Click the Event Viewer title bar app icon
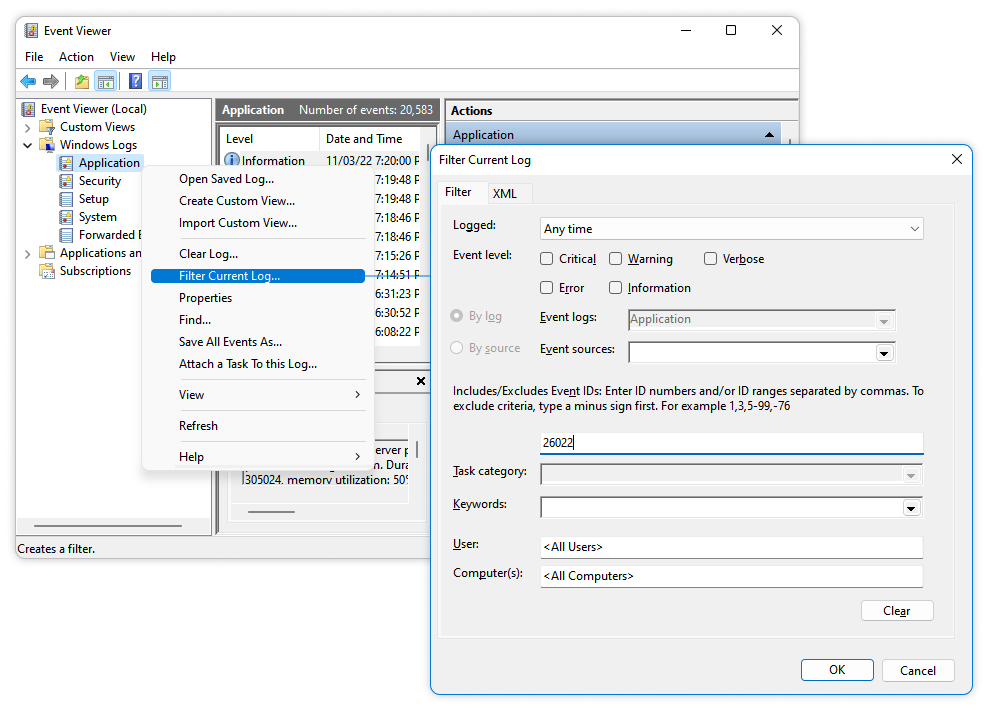The height and width of the screenshot is (709, 1000). 31,31
